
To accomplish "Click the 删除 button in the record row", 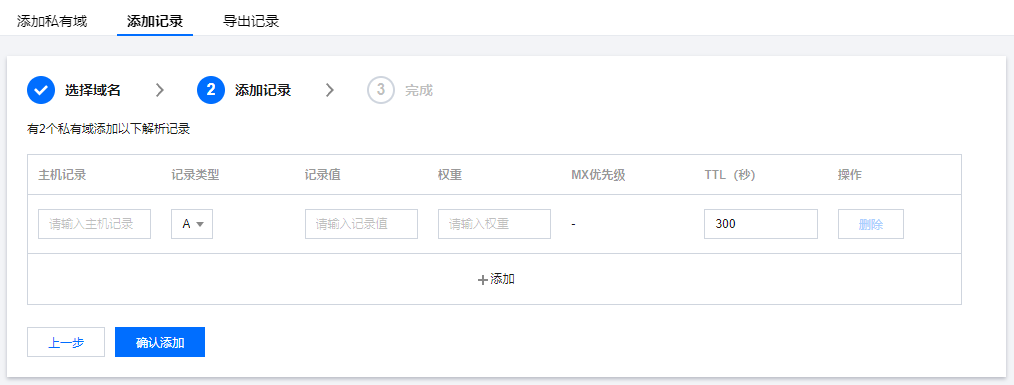I will 871,224.
